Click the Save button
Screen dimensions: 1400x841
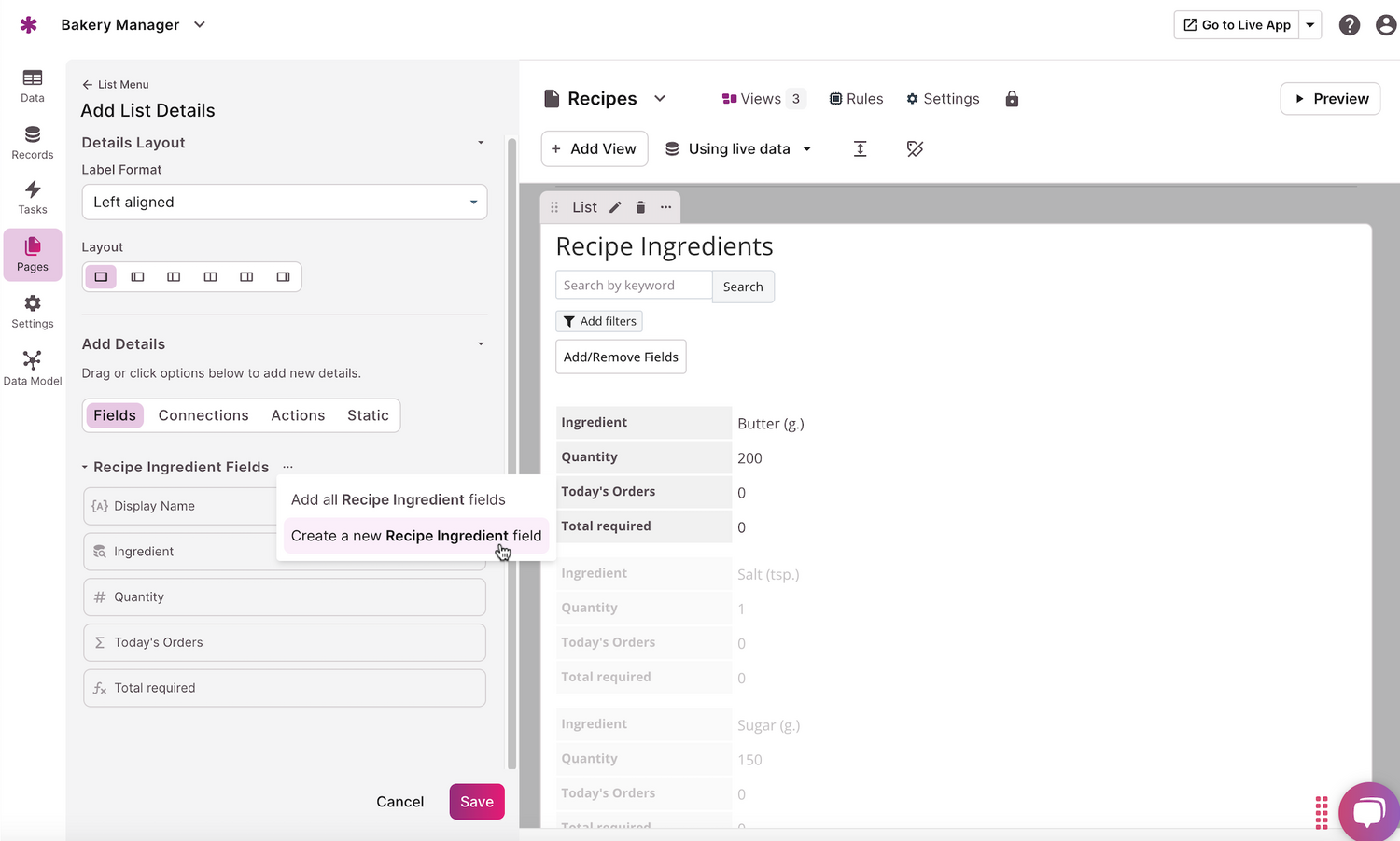coord(476,802)
